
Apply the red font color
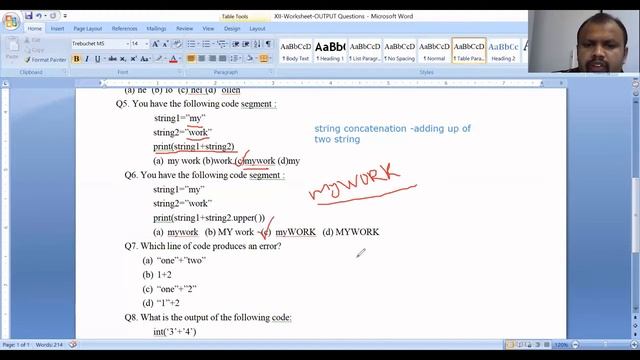point(173,59)
